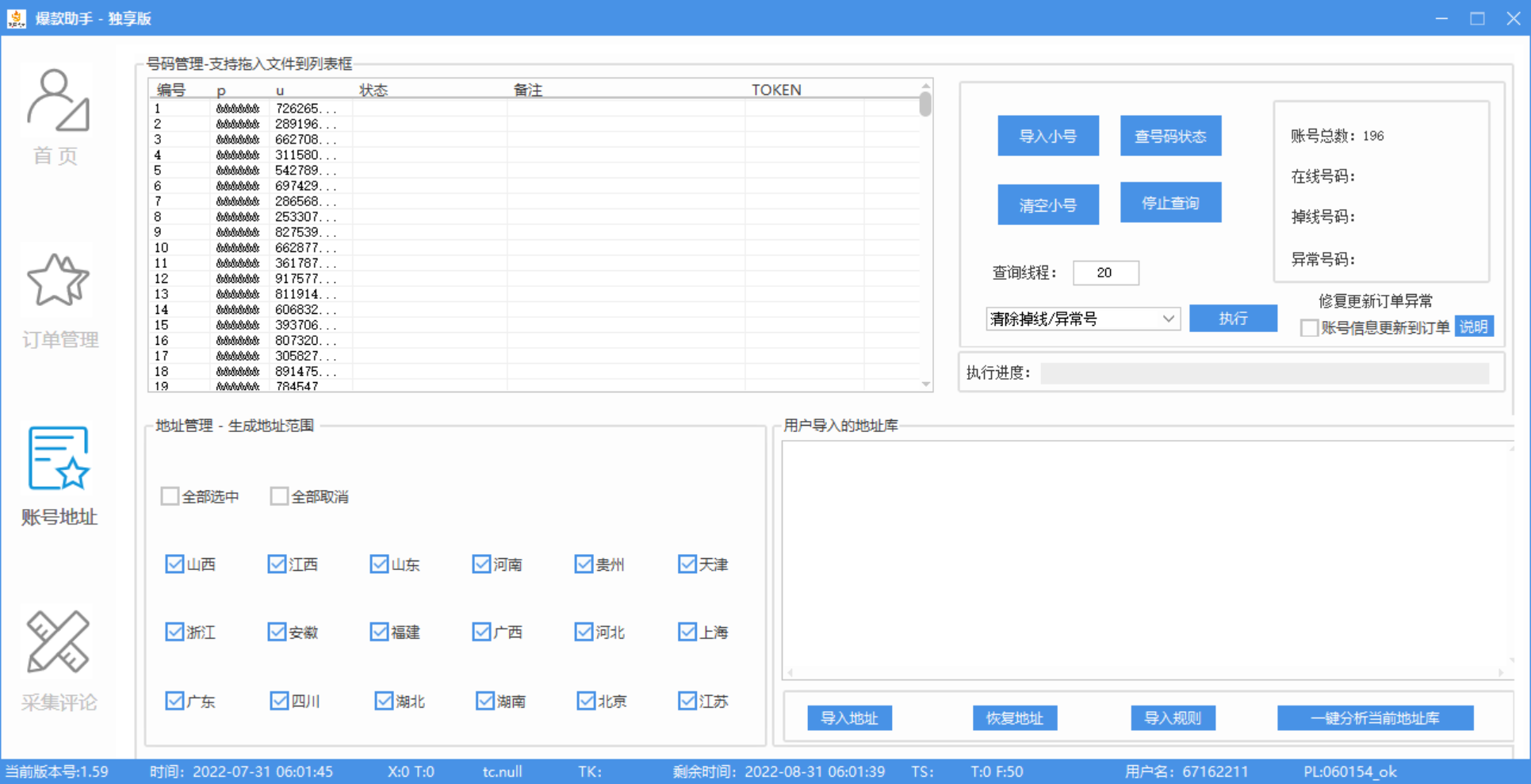Click the 执行进度 progress bar
This screenshot has height=784, width=1531.
coord(1265,373)
